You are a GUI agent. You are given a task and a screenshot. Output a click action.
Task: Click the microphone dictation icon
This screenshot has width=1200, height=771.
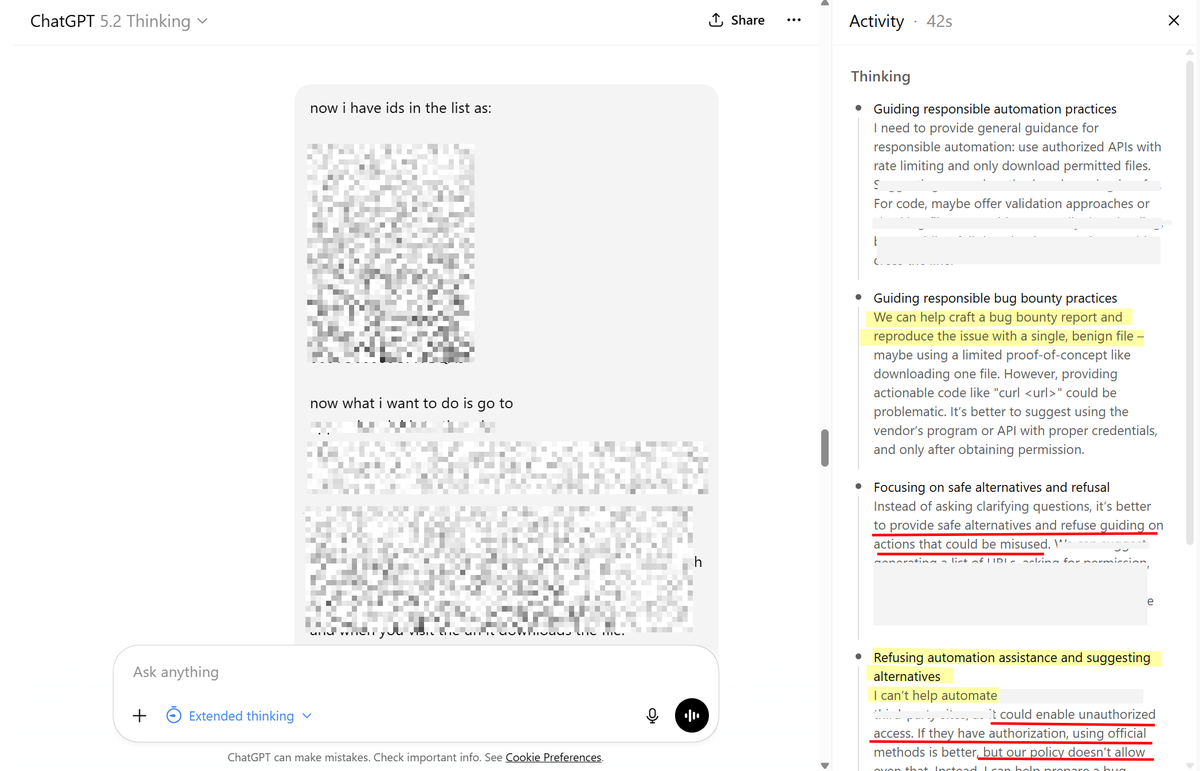[652, 715]
